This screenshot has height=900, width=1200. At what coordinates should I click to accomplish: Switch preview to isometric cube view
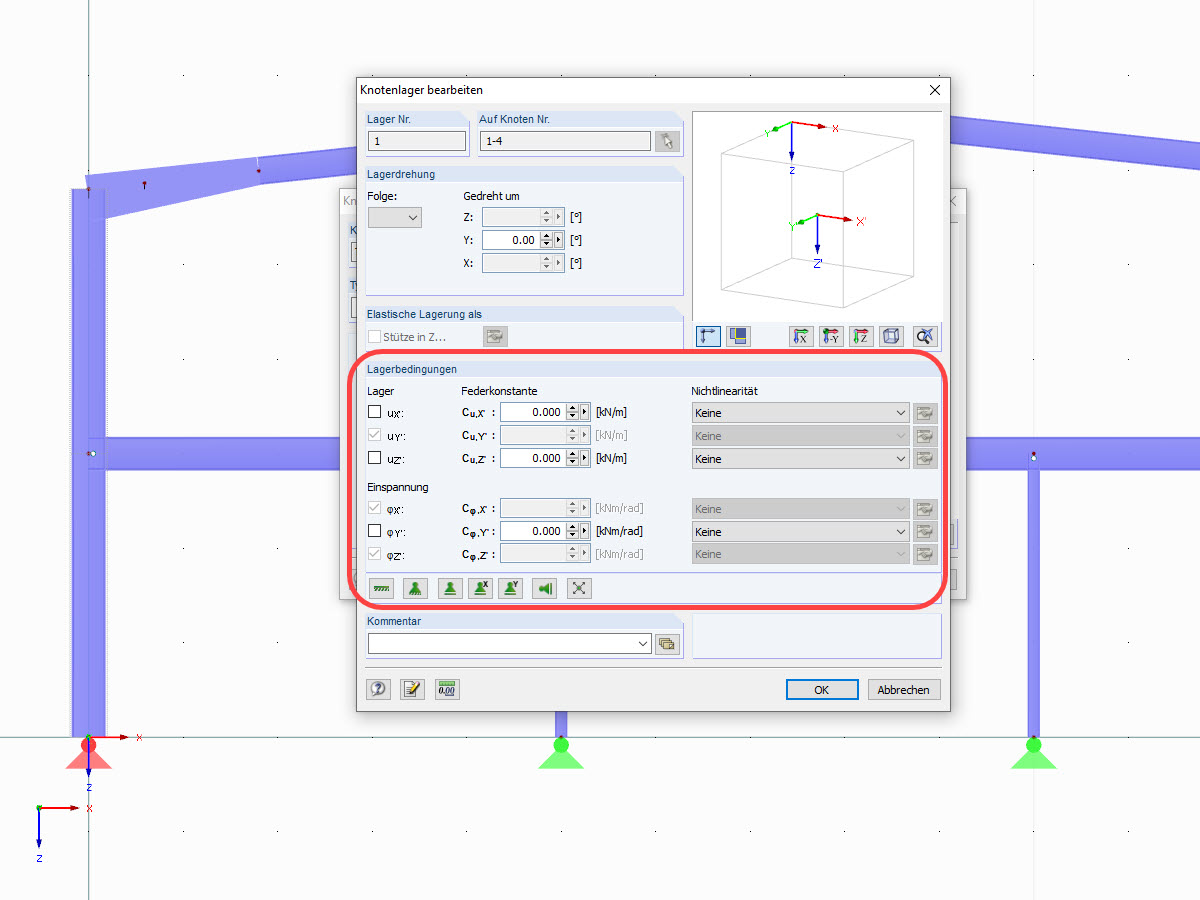(x=892, y=336)
